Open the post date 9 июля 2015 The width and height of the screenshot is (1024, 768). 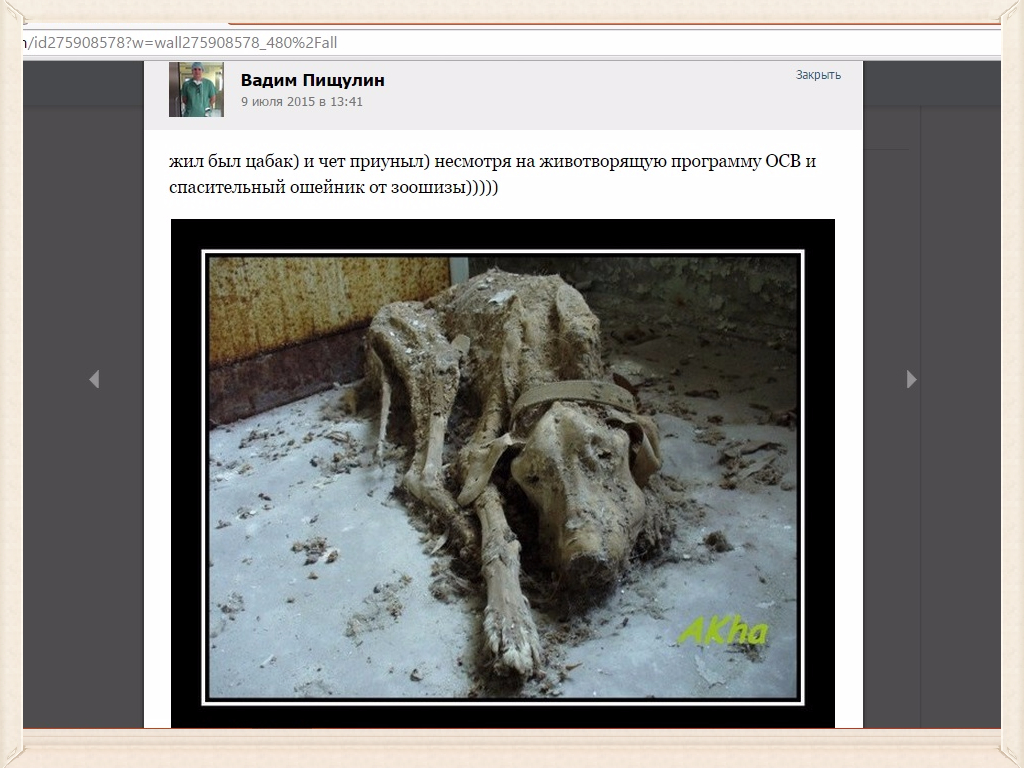[302, 102]
